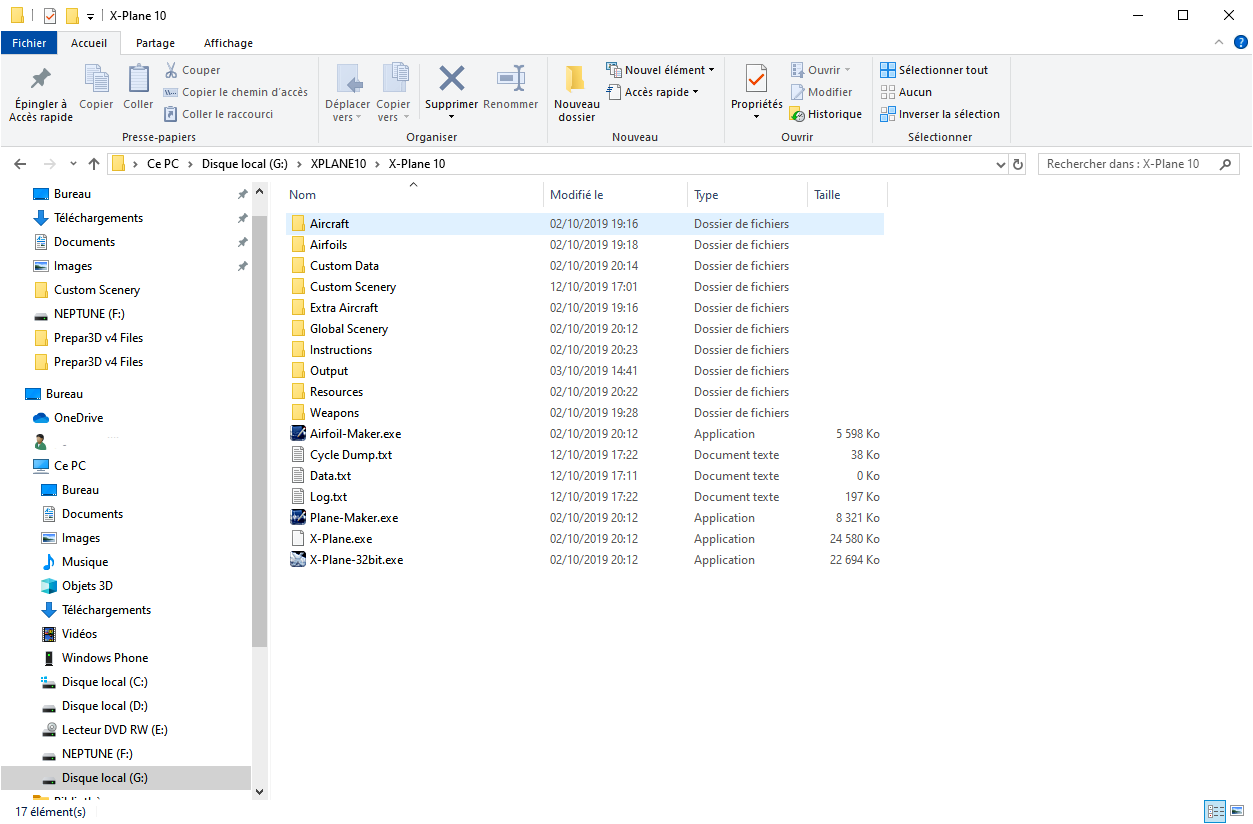Go up one folder level arrow
Image resolution: width=1253 pixels, height=824 pixels.
(x=94, y=164)
